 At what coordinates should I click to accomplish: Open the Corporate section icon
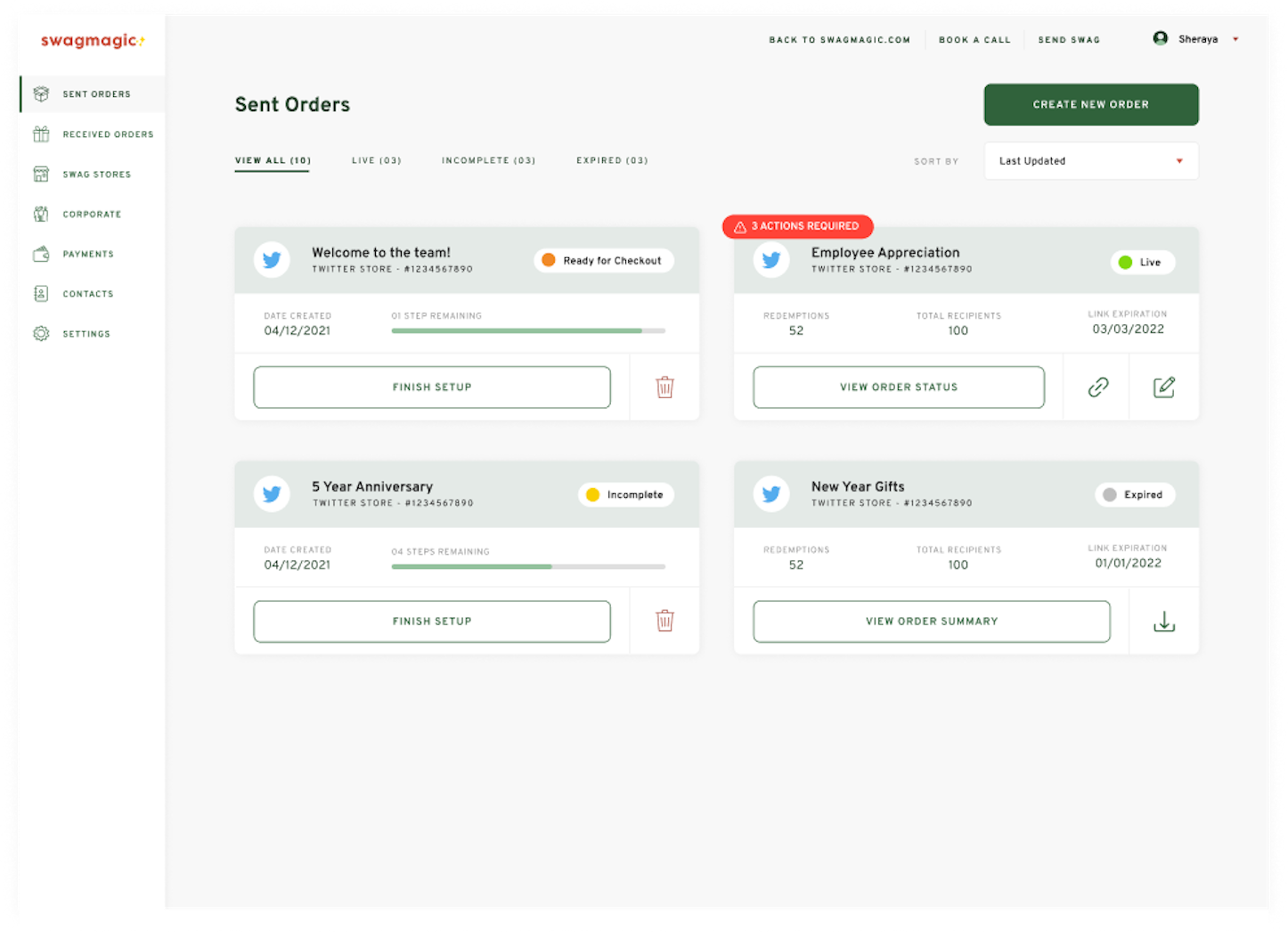pos(41,214)
